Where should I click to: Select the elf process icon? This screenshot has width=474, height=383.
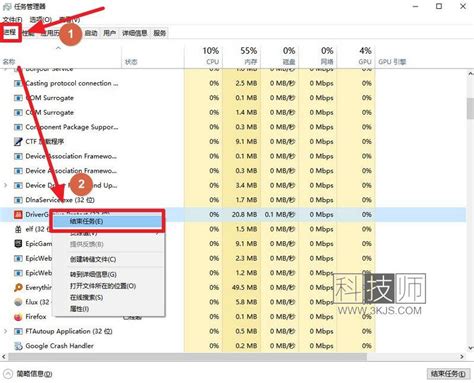pos(18,229)
